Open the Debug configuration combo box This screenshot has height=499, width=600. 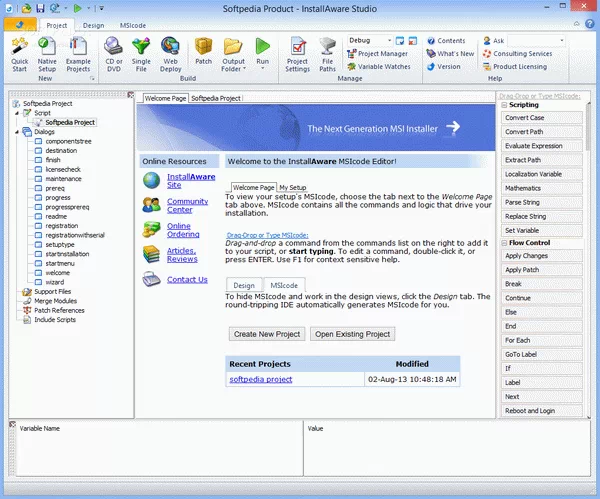[x=381, y=40]
